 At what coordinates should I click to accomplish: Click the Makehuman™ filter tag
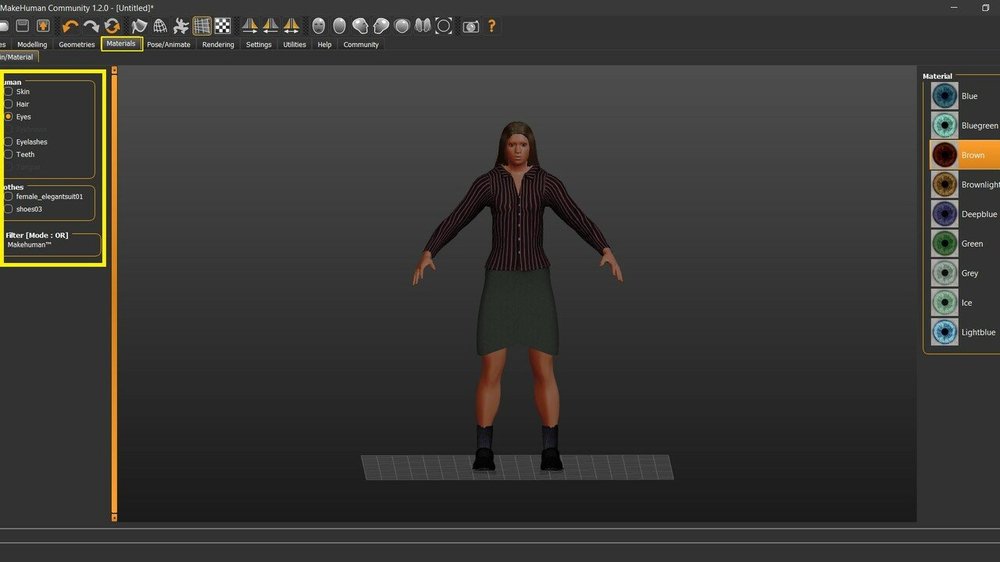(x=28, y=245)
